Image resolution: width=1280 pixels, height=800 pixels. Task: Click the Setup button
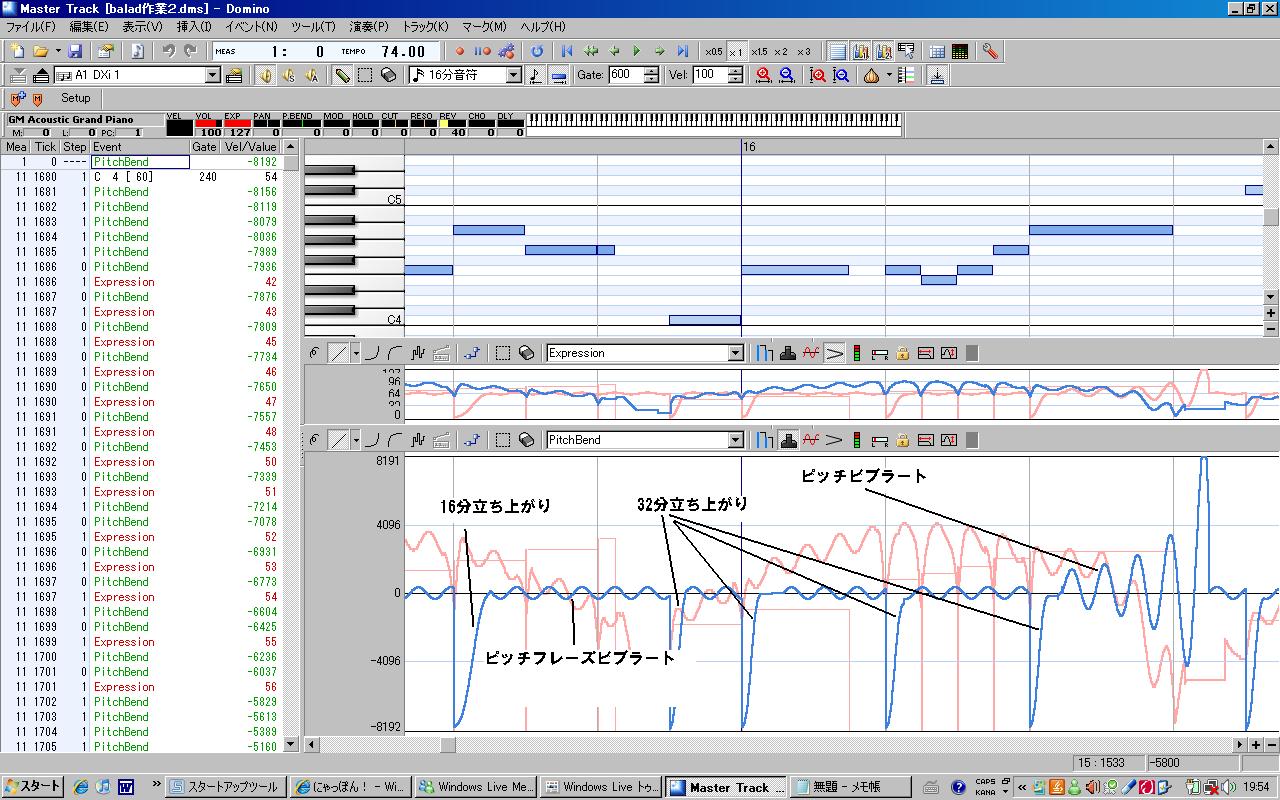(75, 98)
